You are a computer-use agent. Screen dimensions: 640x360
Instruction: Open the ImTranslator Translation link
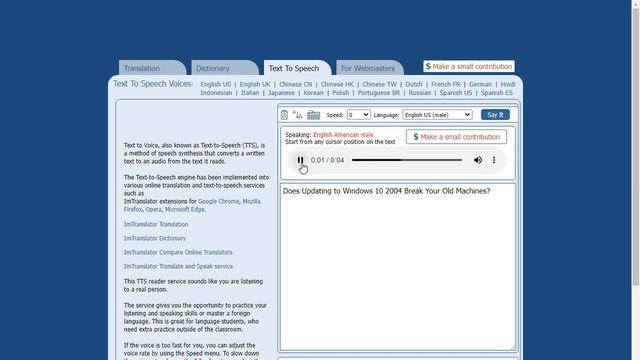click(x=156, y=224)
